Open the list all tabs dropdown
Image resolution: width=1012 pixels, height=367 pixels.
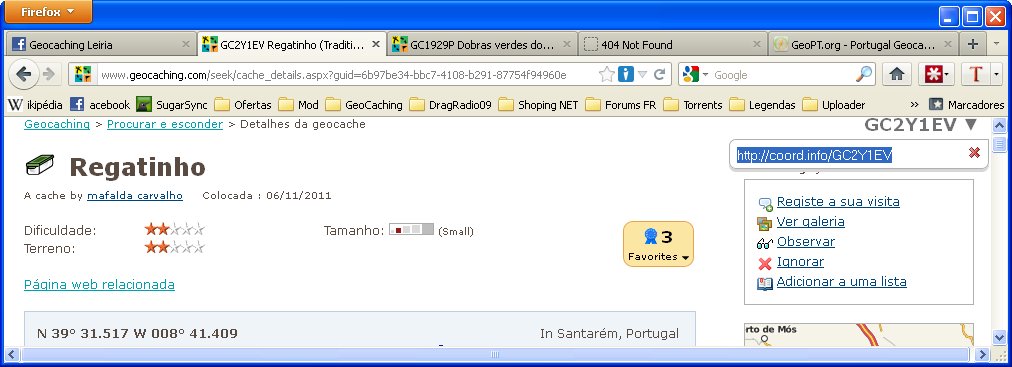coord(997,45)
